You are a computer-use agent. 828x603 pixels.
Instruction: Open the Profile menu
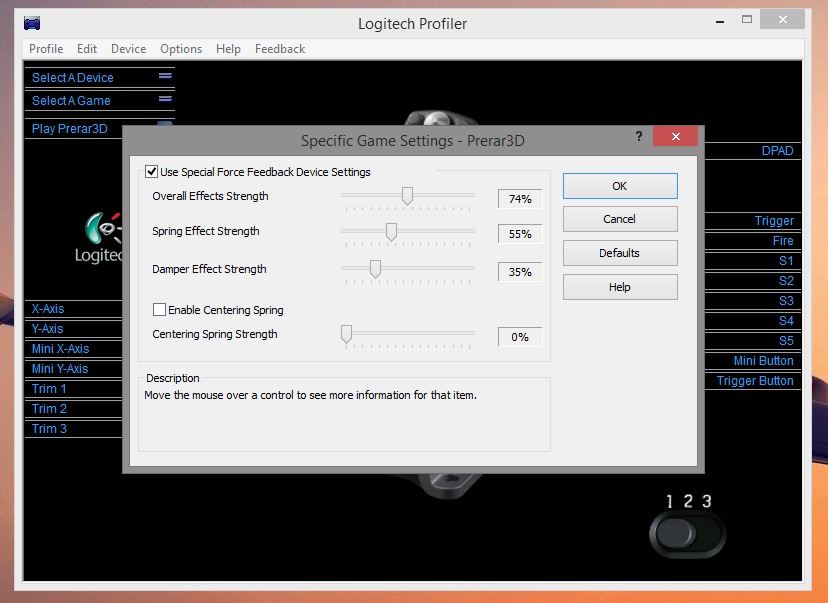46,49
